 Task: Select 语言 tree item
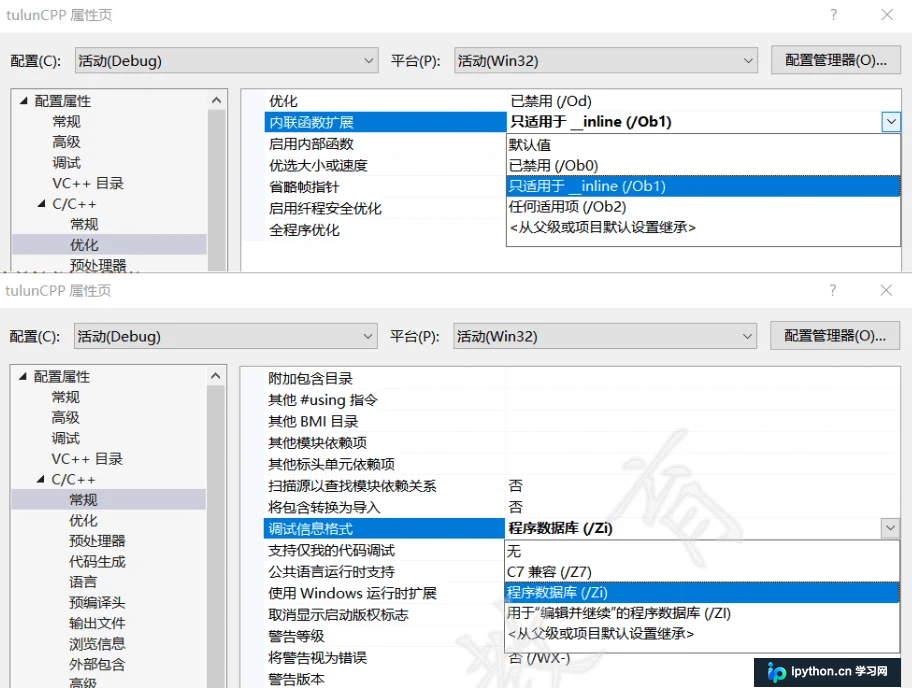point(83,582)
